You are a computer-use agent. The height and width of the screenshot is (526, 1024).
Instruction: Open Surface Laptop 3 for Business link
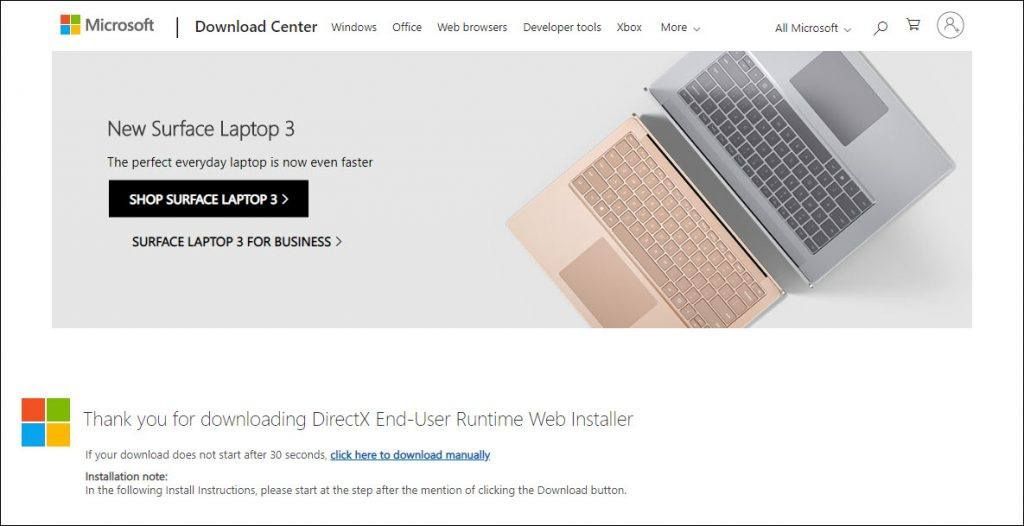click(x=237, y=242)
